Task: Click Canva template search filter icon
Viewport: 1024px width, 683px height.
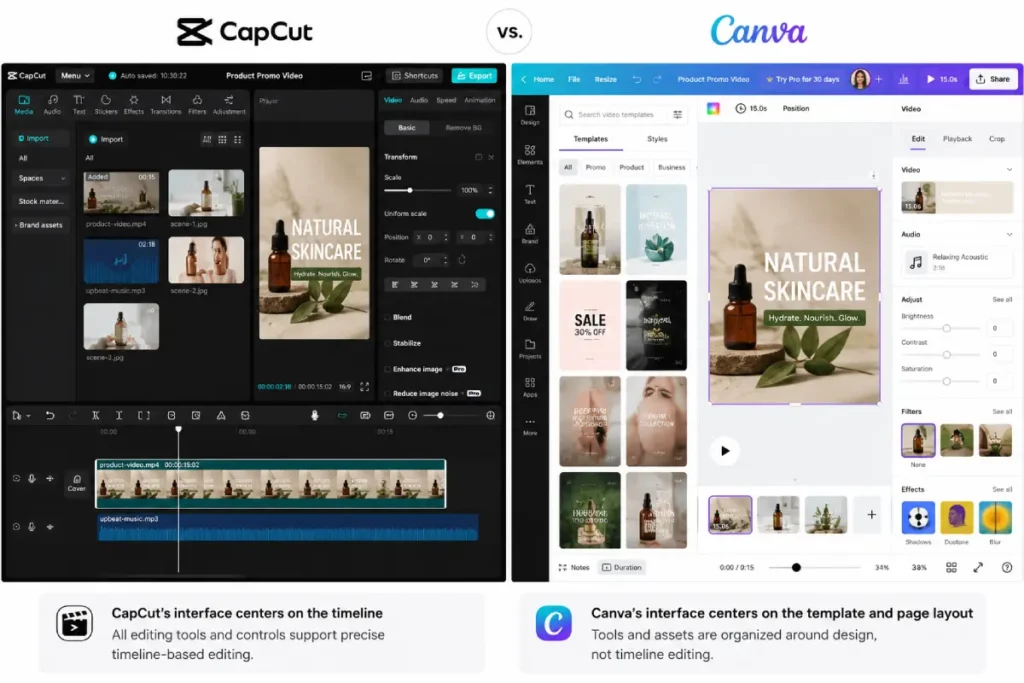Action: pos(677,114)
